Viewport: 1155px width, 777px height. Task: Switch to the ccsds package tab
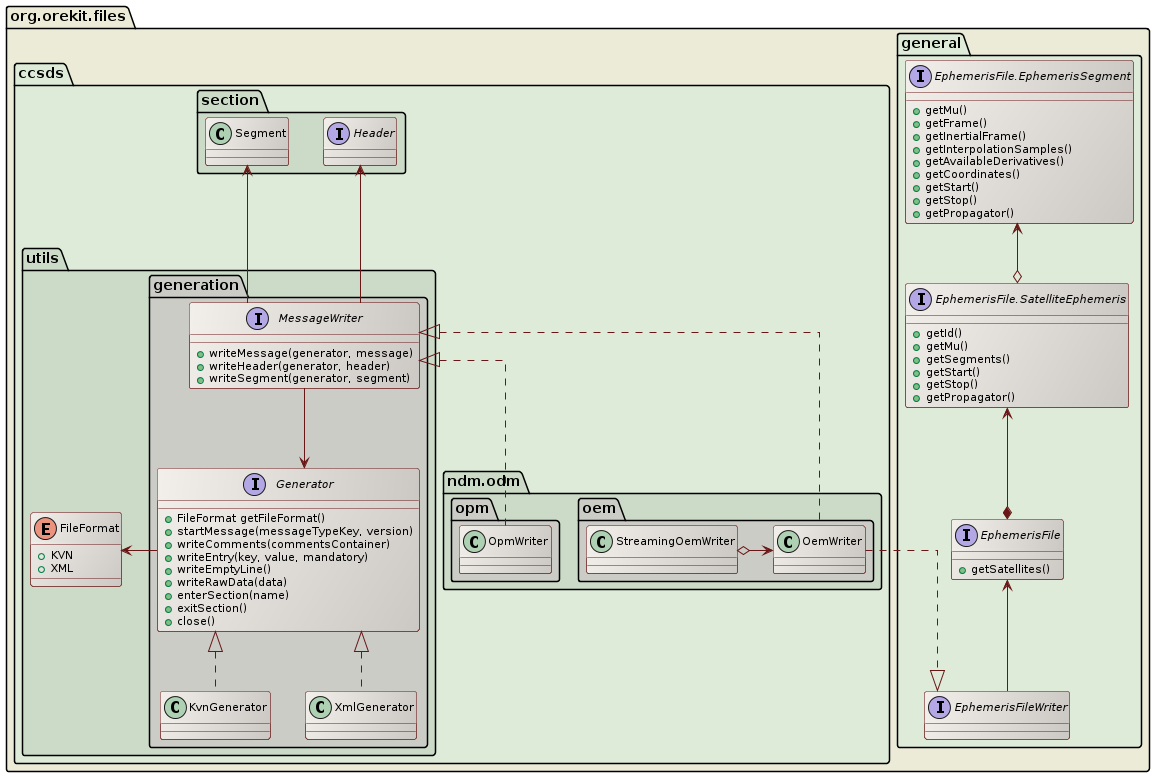[x=42, y=72]
